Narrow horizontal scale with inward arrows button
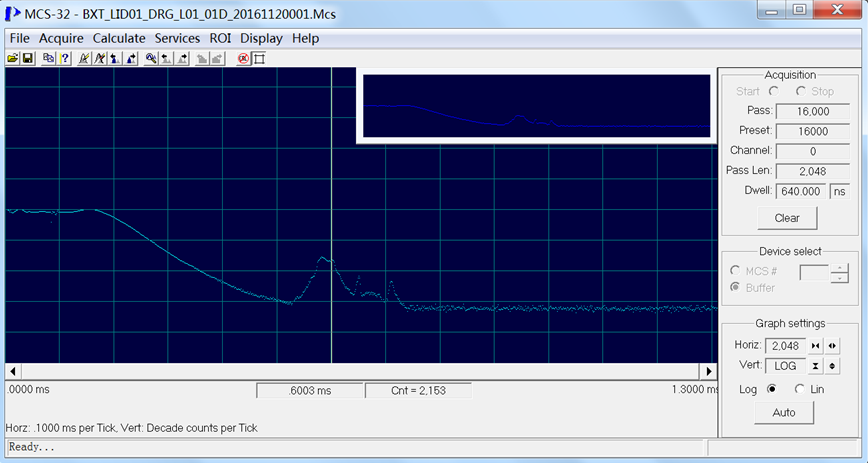Image resolution: width=868 pixels, height=463 pixels. pos(815,346)
